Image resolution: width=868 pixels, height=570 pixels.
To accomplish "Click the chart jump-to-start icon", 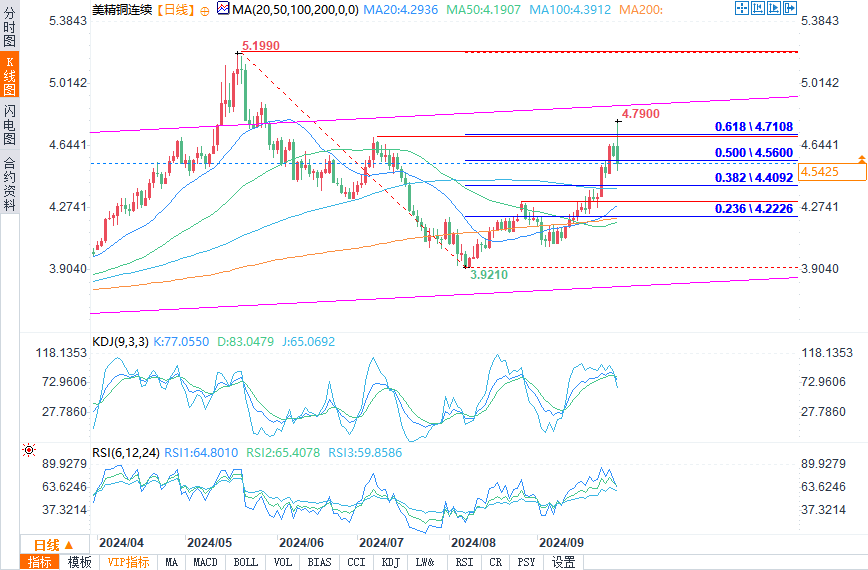I will point(758,8).
